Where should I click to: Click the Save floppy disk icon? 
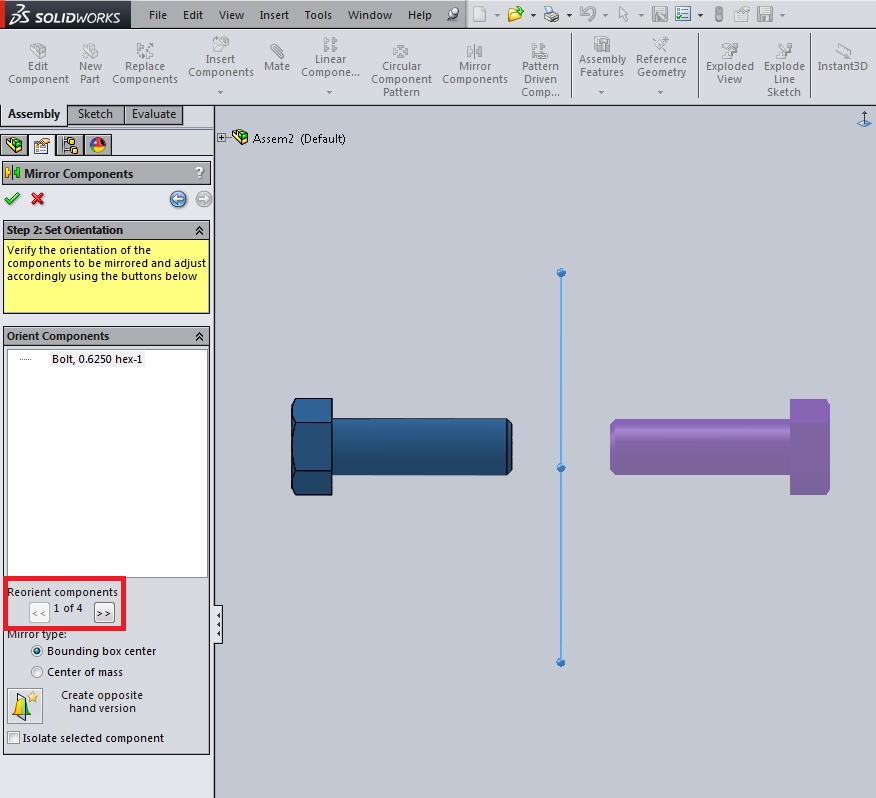pyautogui.click(x=765, y=14)
